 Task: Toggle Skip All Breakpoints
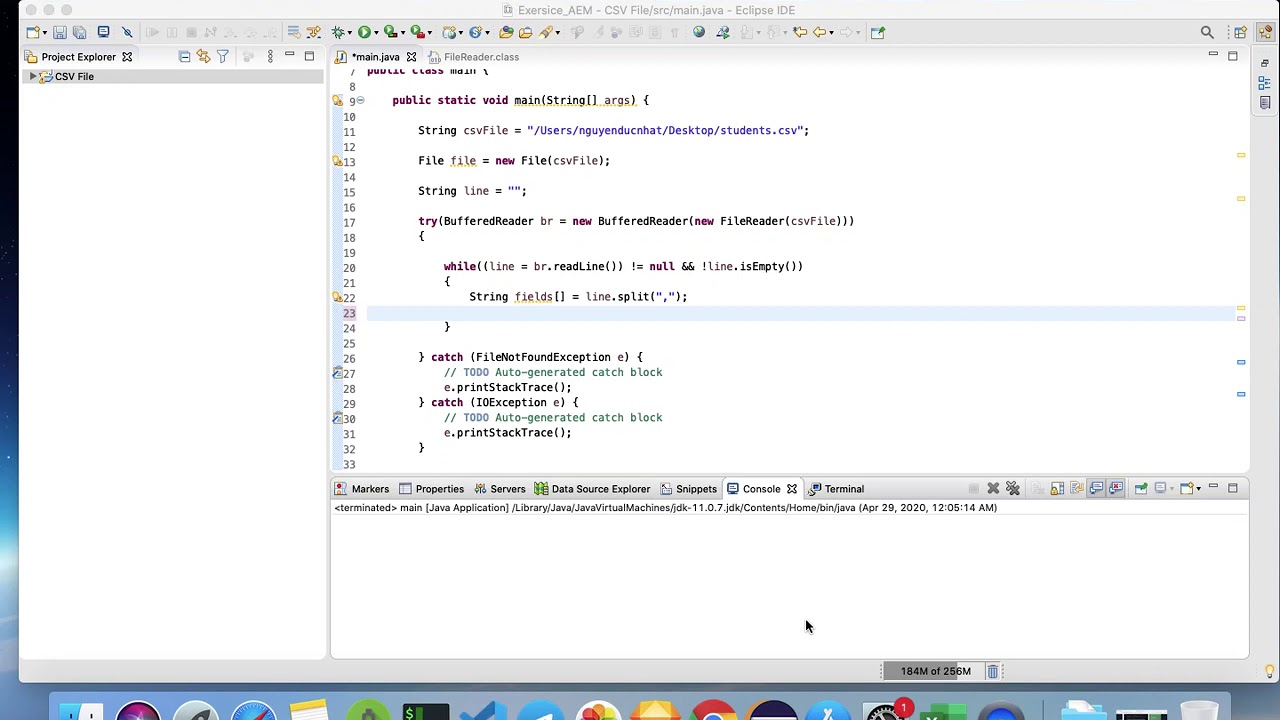pyautogui.click(x=127, y=32)
